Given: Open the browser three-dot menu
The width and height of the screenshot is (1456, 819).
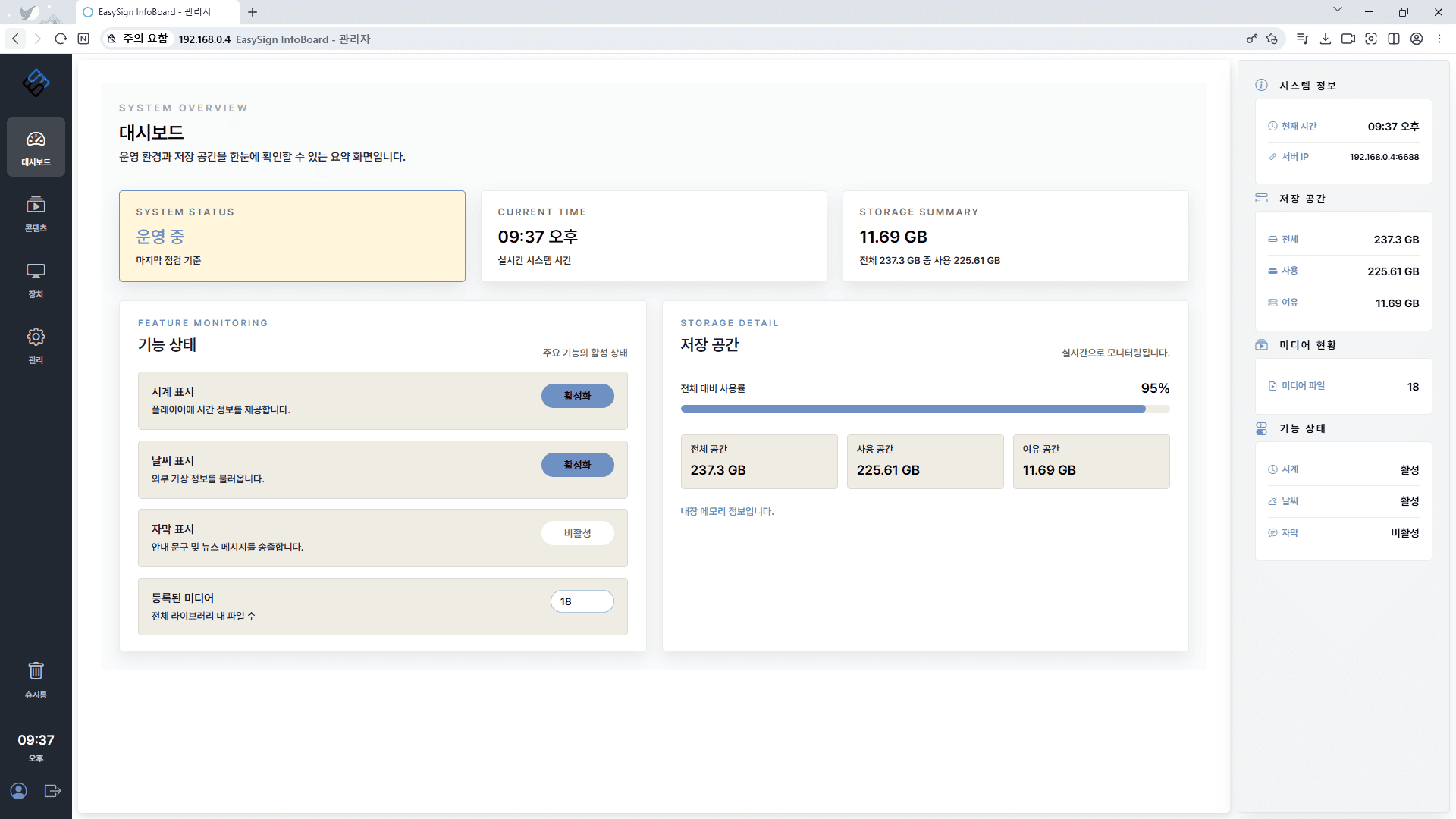Looking at the screenshot, I should click(x=1439, y=39).
